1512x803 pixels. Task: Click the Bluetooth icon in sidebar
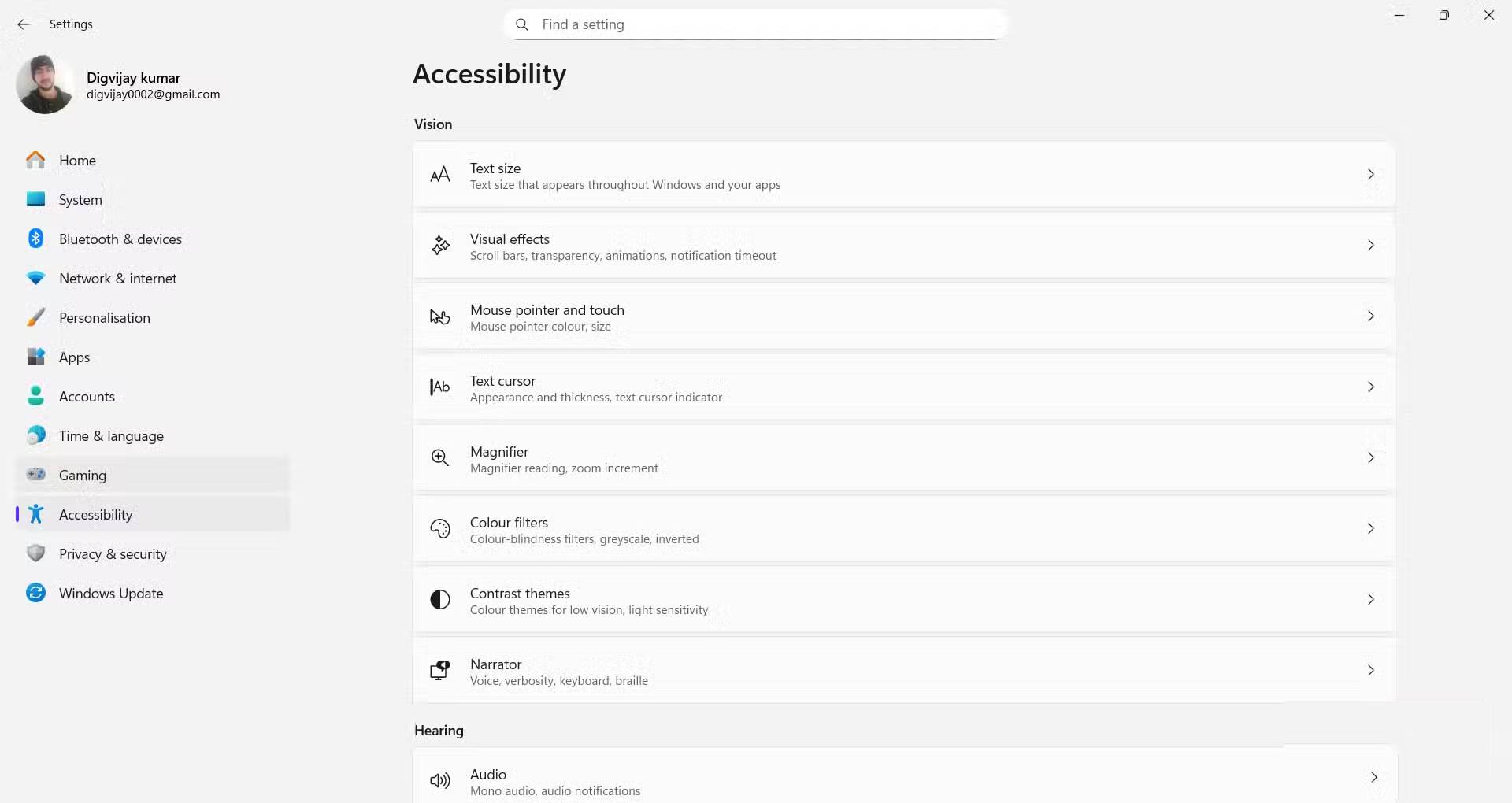pos(36,239)
